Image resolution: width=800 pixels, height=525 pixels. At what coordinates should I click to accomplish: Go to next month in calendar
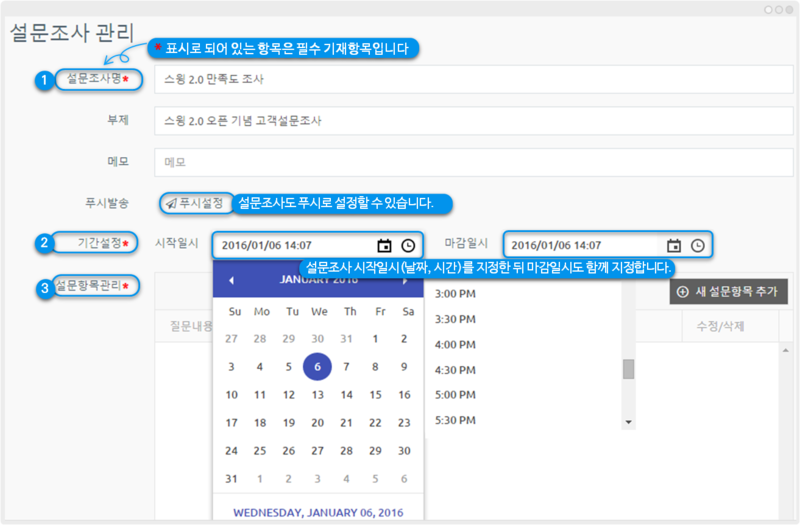tap(405, 282)
